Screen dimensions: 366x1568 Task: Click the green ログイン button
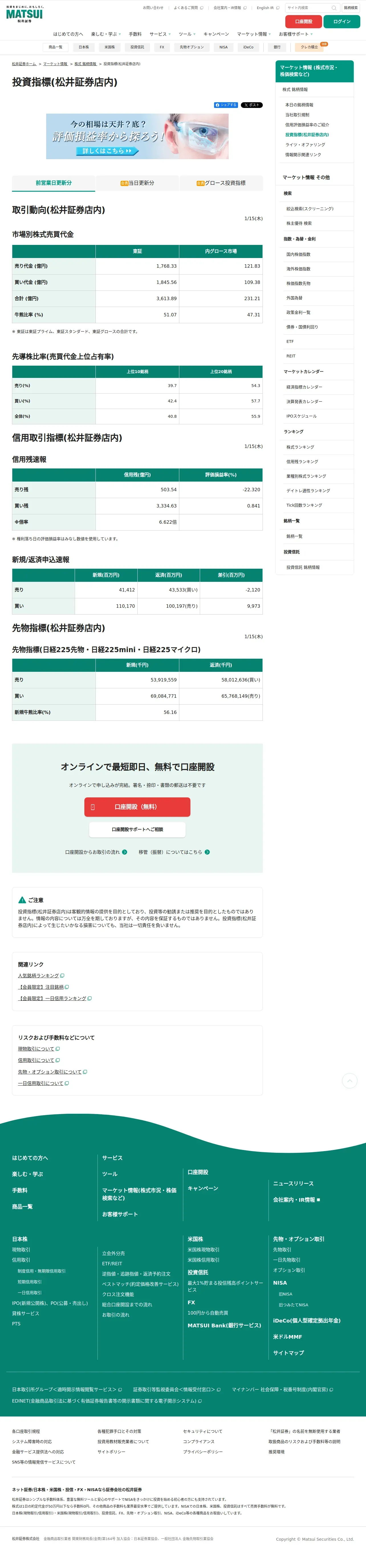point(342,21)
